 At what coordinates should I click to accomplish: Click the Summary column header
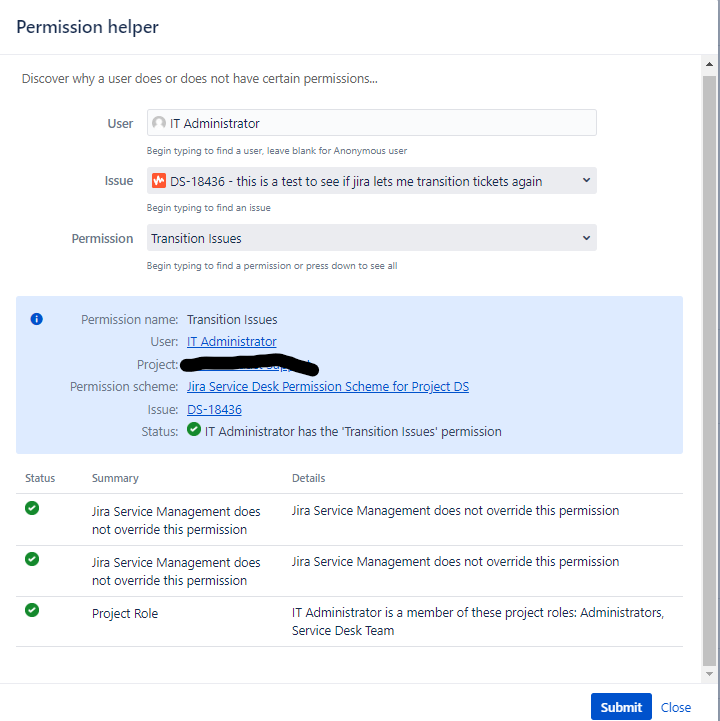[x=115, y=478]
